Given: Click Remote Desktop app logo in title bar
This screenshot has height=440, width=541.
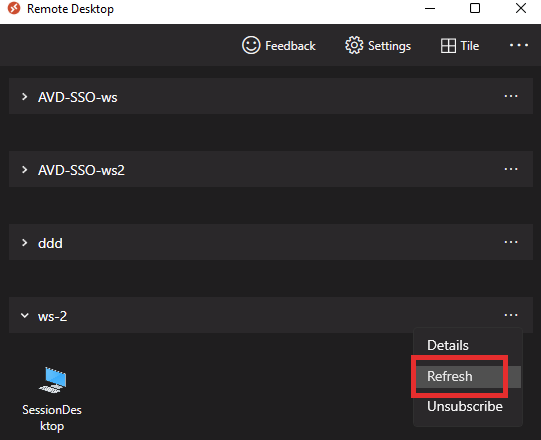Looking at the screenshot, I should (14, 8).
